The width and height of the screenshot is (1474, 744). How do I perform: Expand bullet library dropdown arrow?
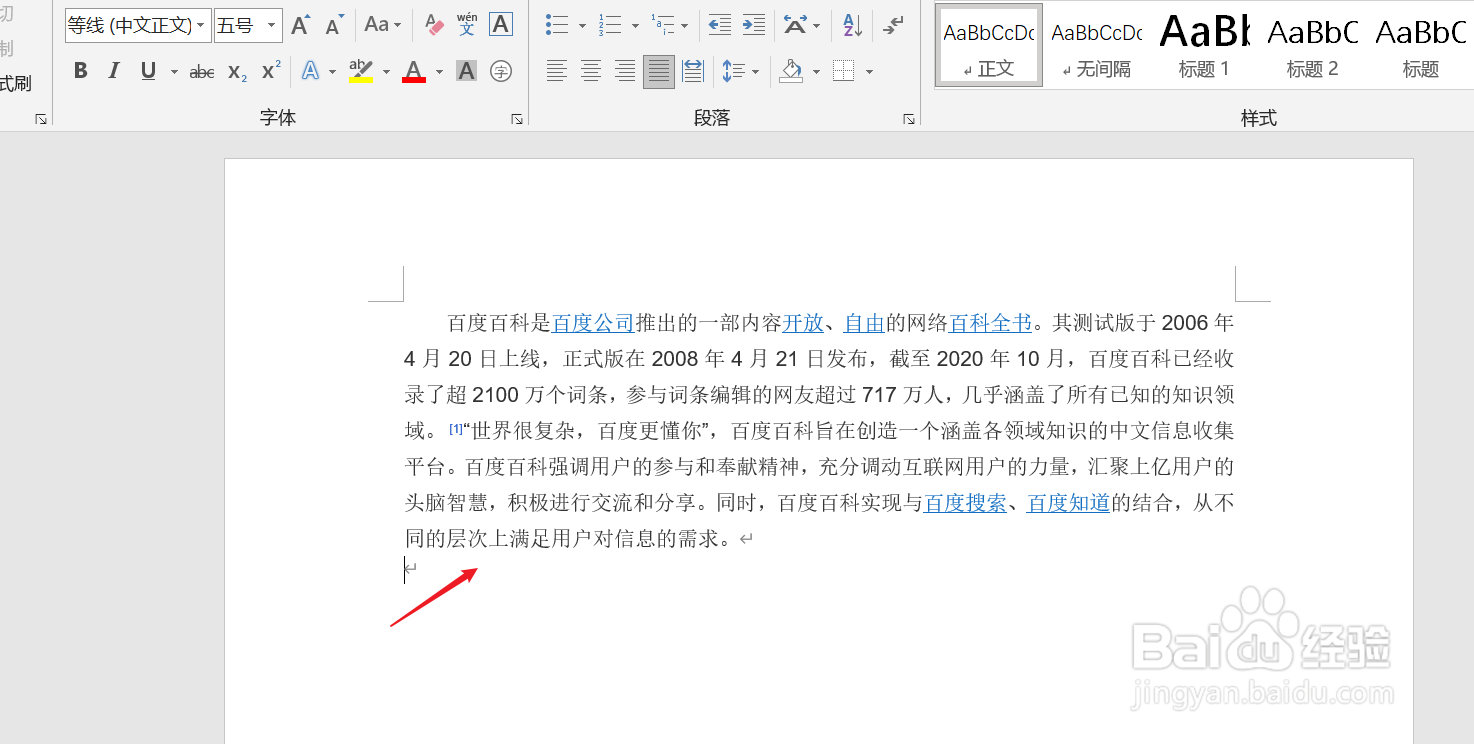click(x=582, y=26)
